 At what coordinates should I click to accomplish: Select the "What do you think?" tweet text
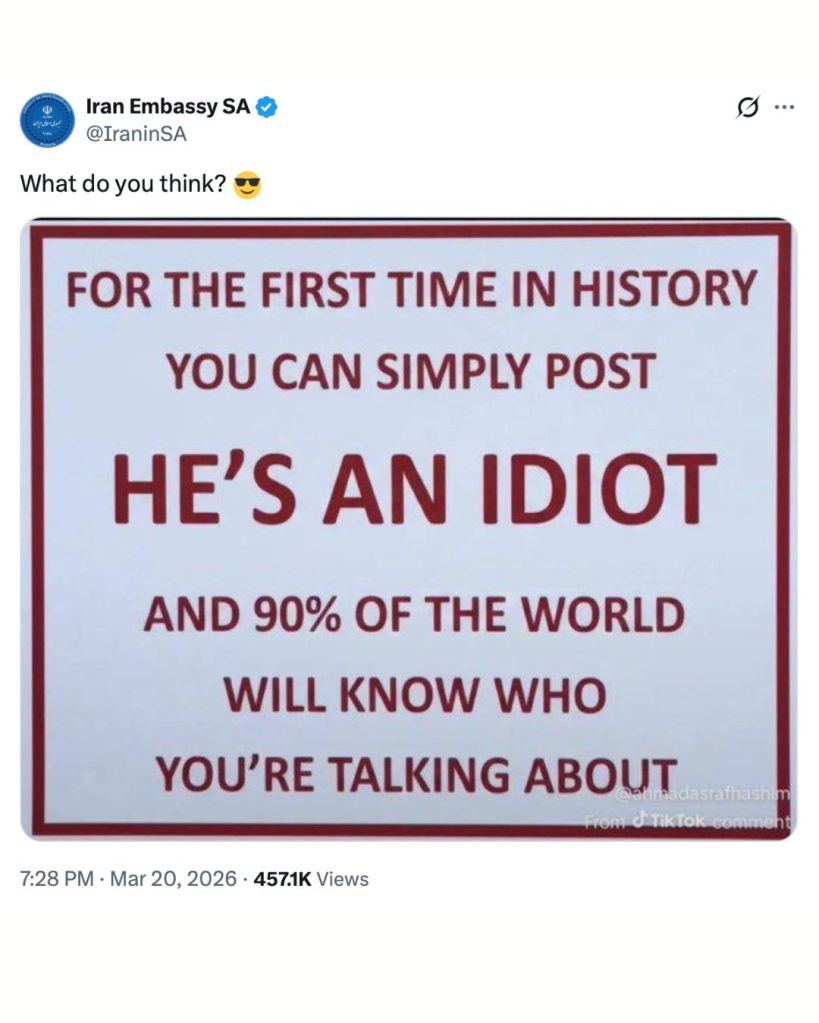122,185
